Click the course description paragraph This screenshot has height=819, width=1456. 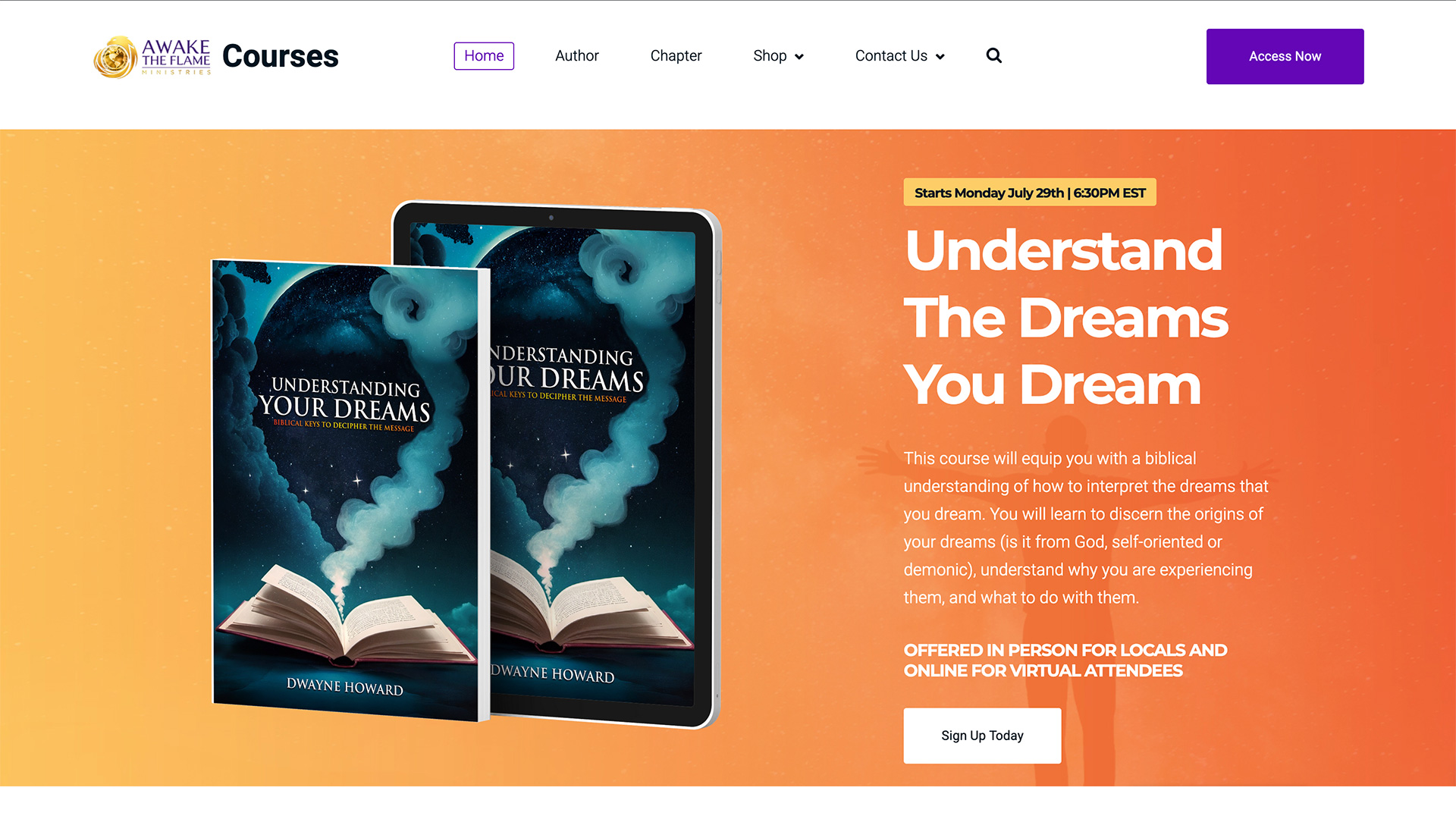pyautogui.click(x=1086, y=528)
